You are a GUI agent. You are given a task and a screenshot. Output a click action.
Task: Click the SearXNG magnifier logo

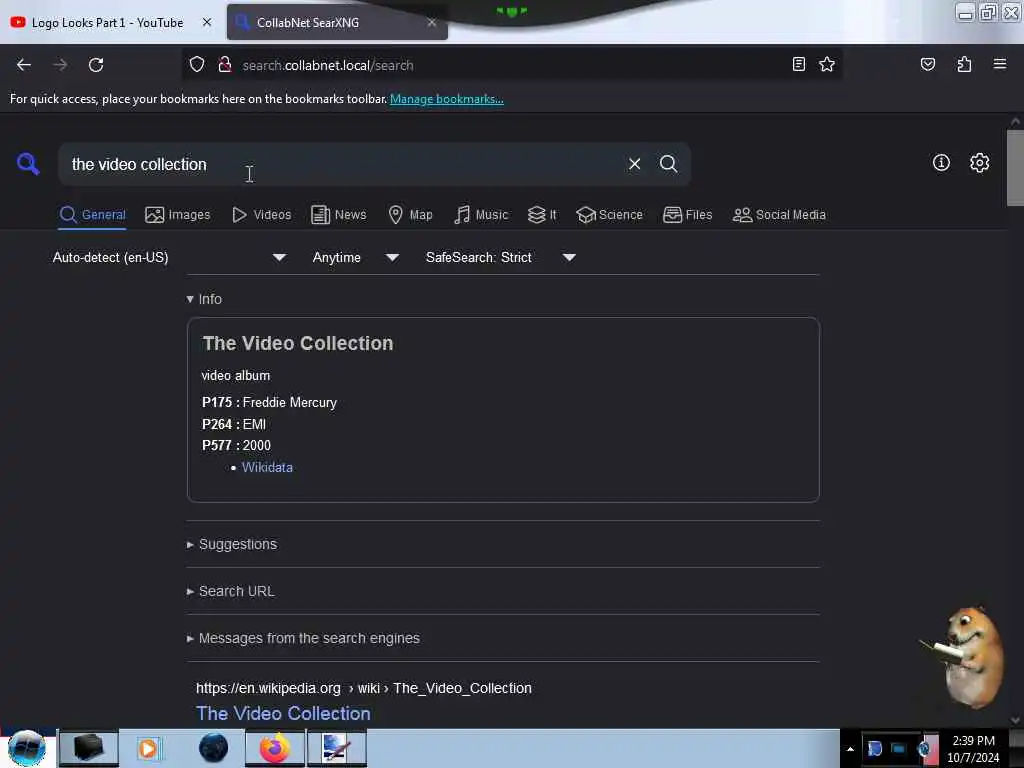point(27,163)
